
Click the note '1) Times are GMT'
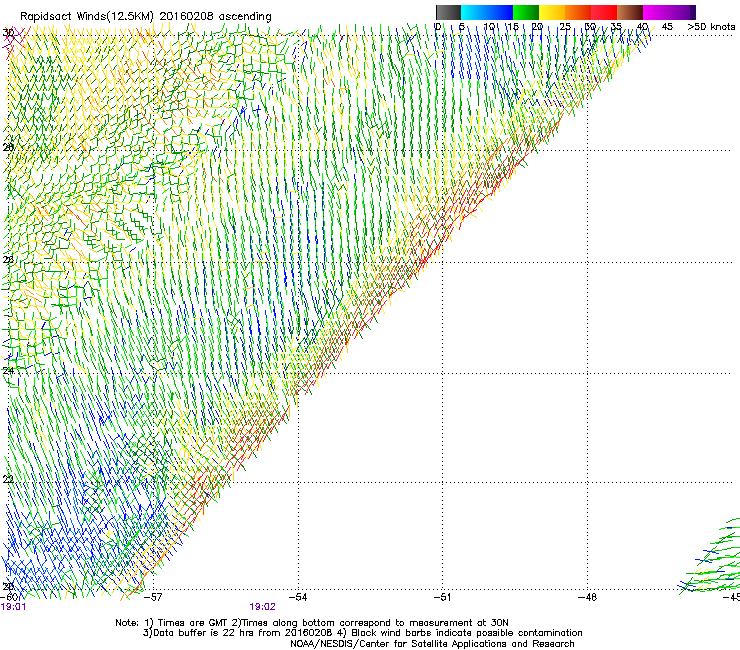186,623
